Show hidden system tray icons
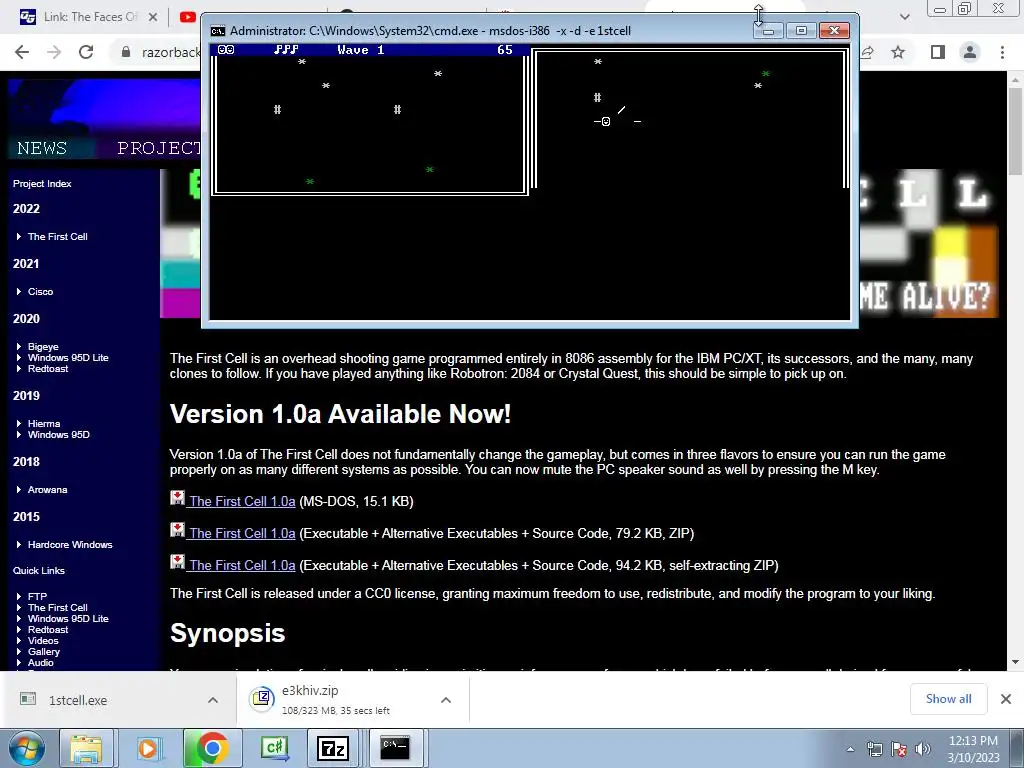This screenshot has height=768, width=1024. [850, 749]
